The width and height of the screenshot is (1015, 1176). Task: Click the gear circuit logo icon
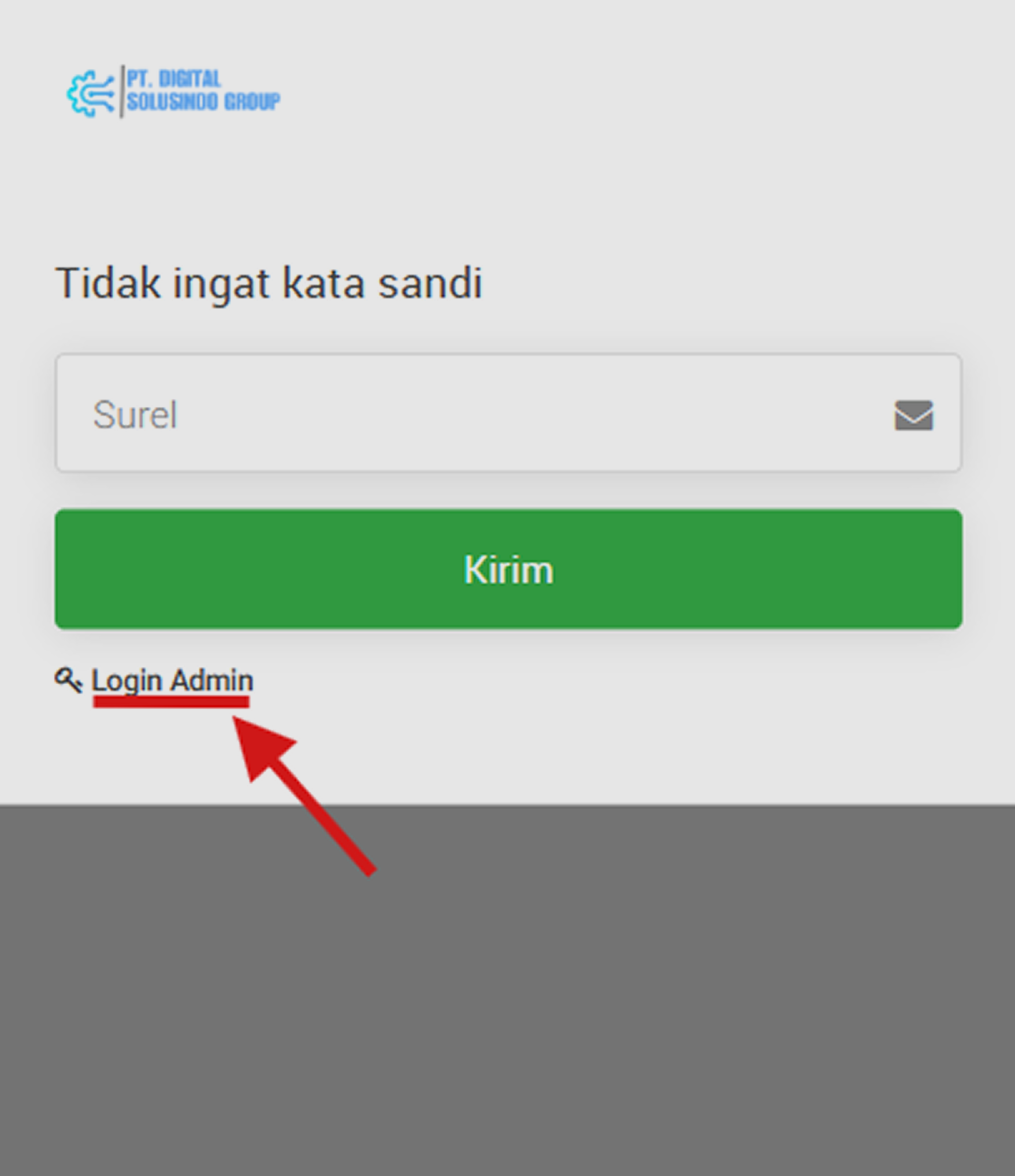(91, 93)
